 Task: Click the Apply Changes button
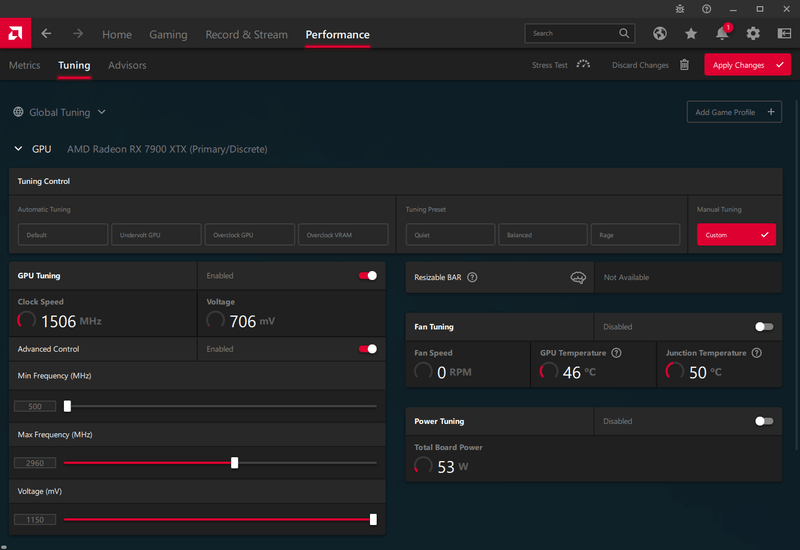pyautogui.click(x=747, y=65)
